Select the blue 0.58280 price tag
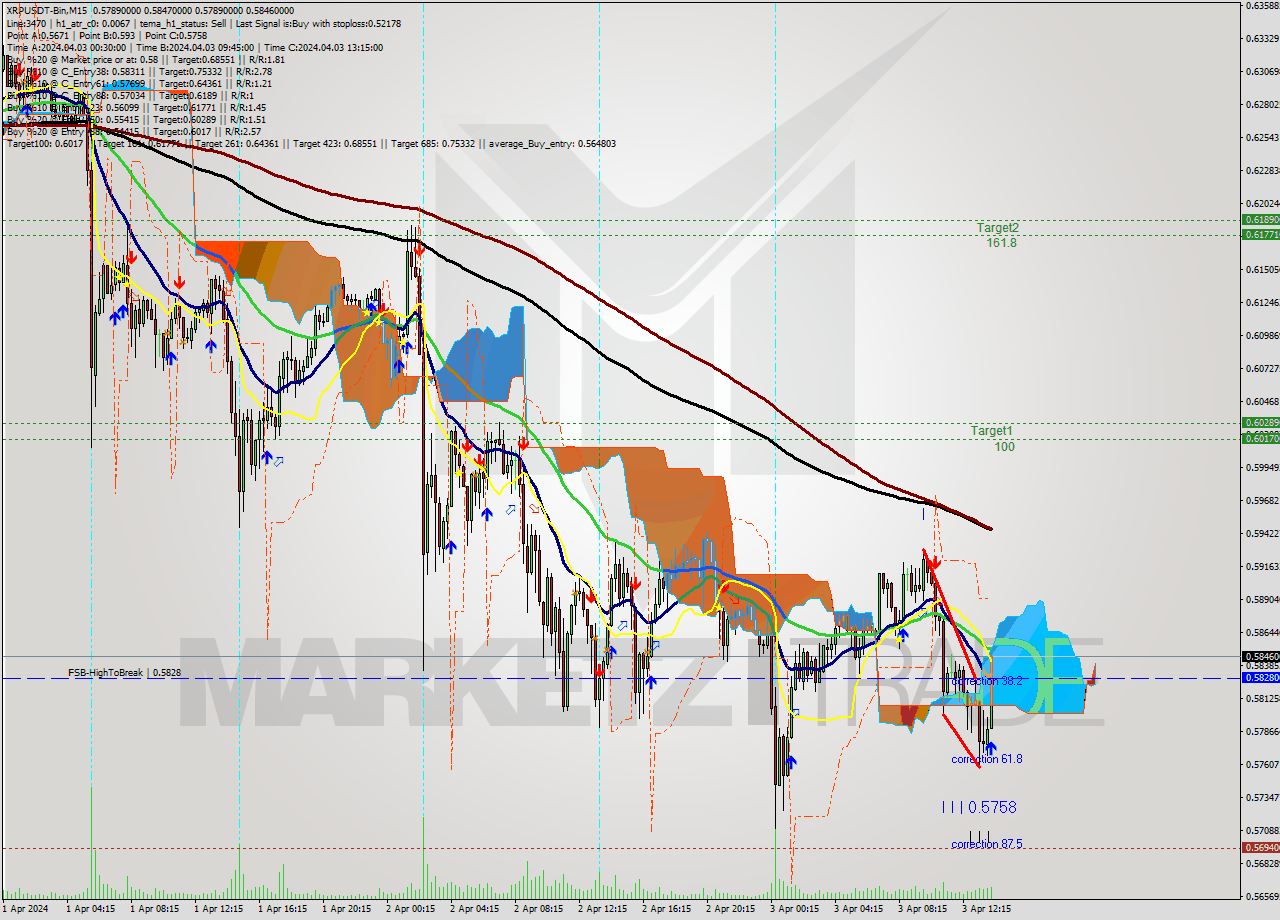The image size is (1280, 920). click(1260, 678)
